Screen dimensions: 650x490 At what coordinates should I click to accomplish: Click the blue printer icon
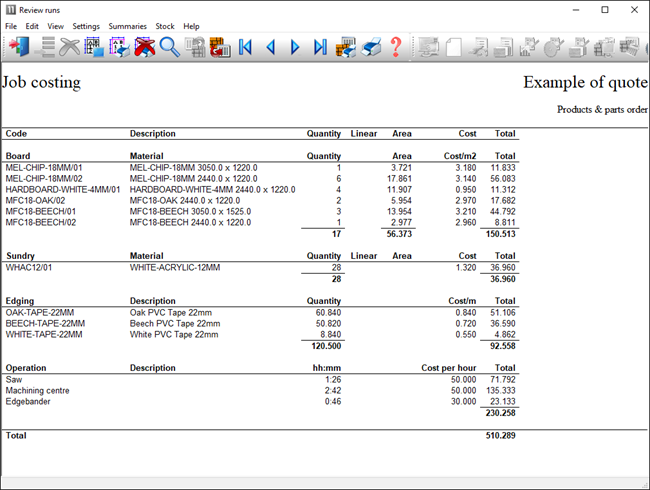coord(371,47)
